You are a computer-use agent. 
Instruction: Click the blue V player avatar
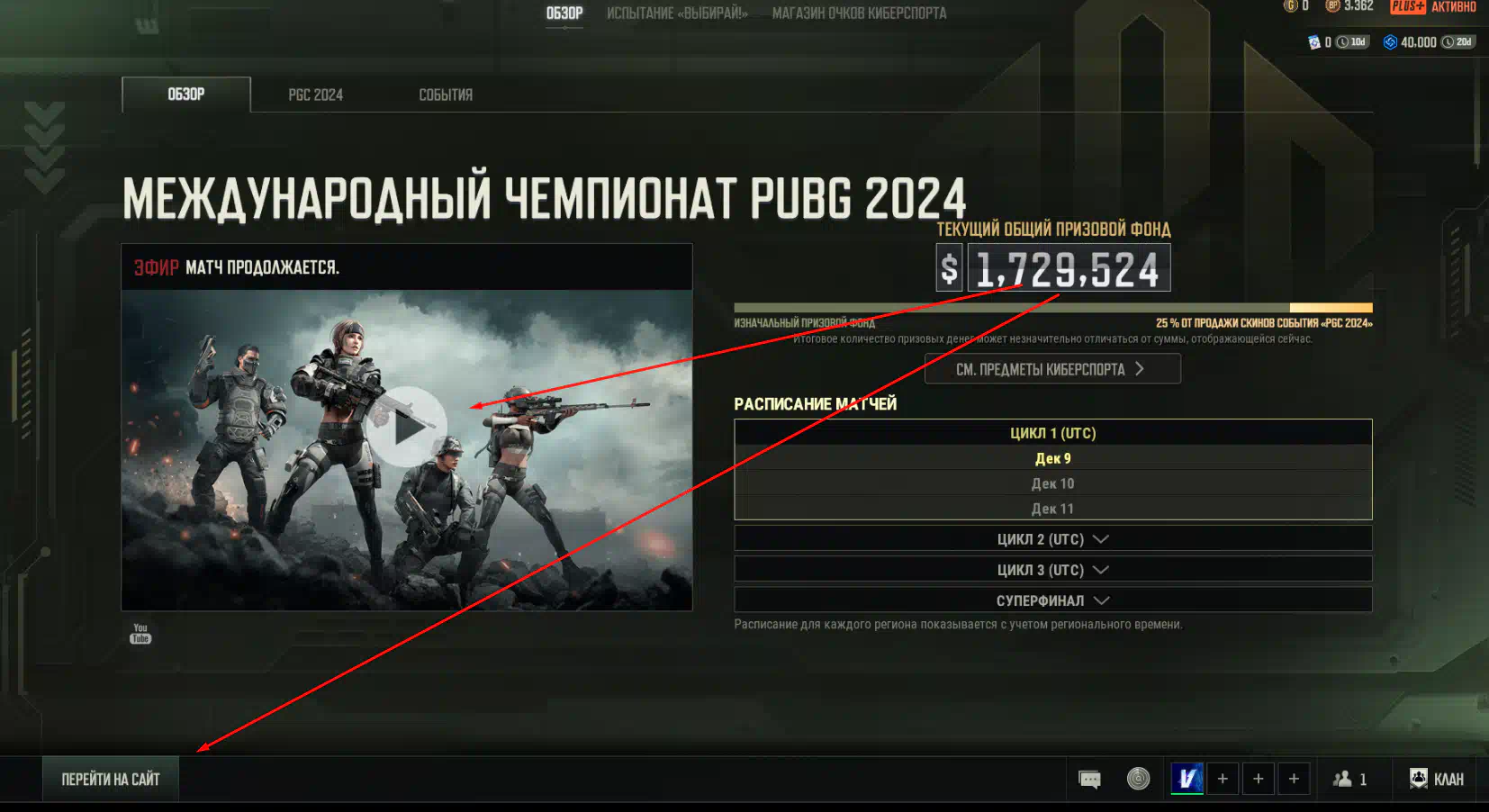tap(1187, 779)
